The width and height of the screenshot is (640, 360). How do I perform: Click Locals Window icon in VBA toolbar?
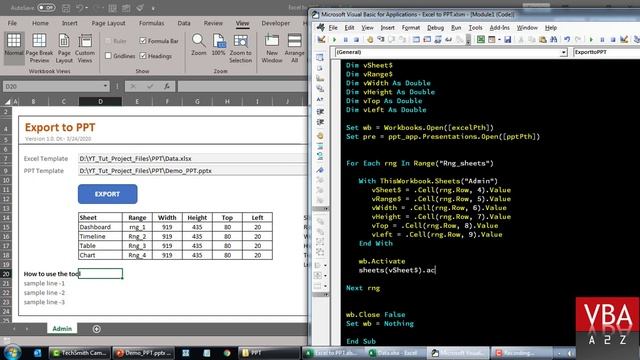point(416,40)
